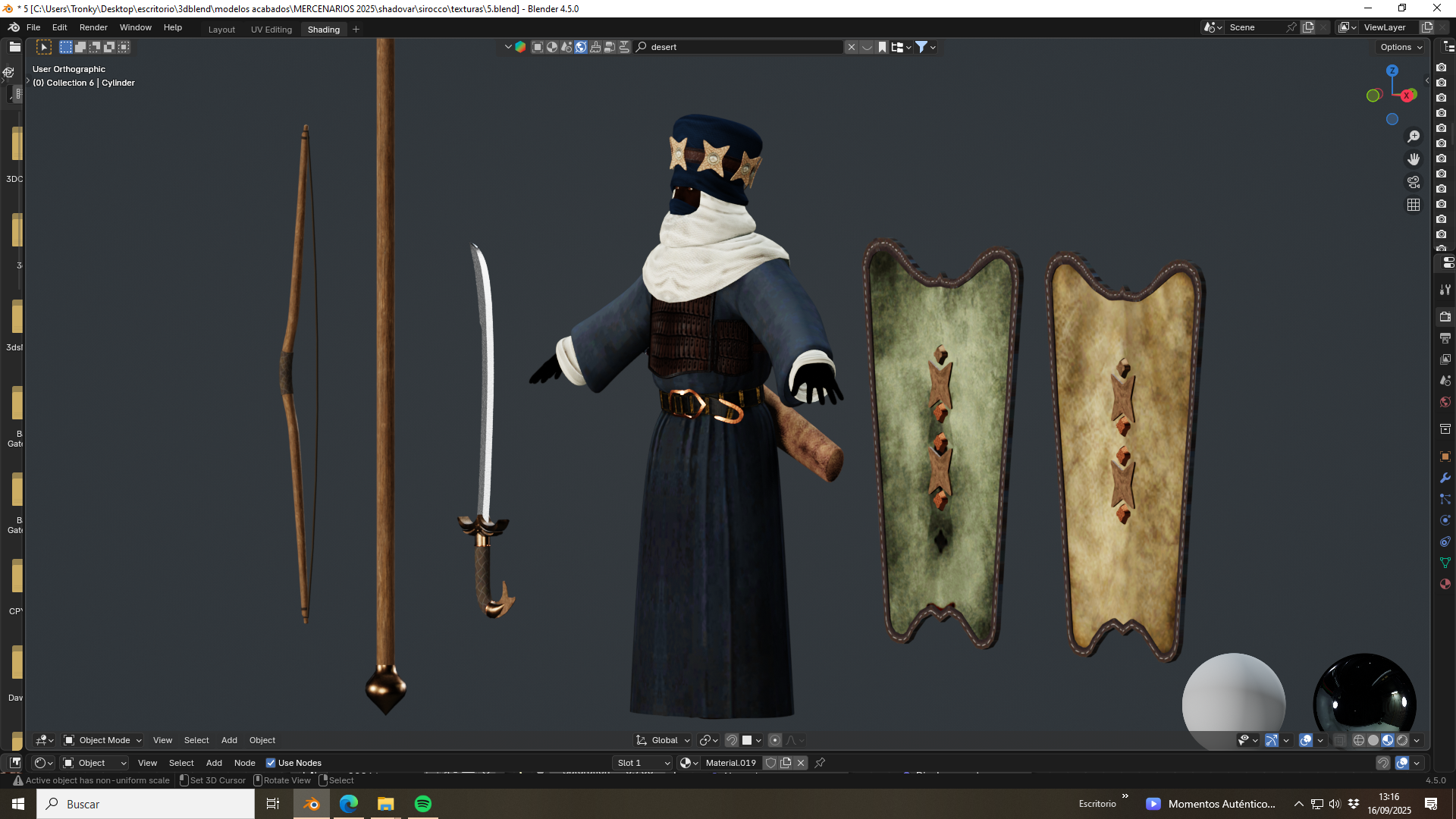Viewport: 1456px width, 819px height.
Task: Open shader type Object dropdown
Action: [94, 763]
